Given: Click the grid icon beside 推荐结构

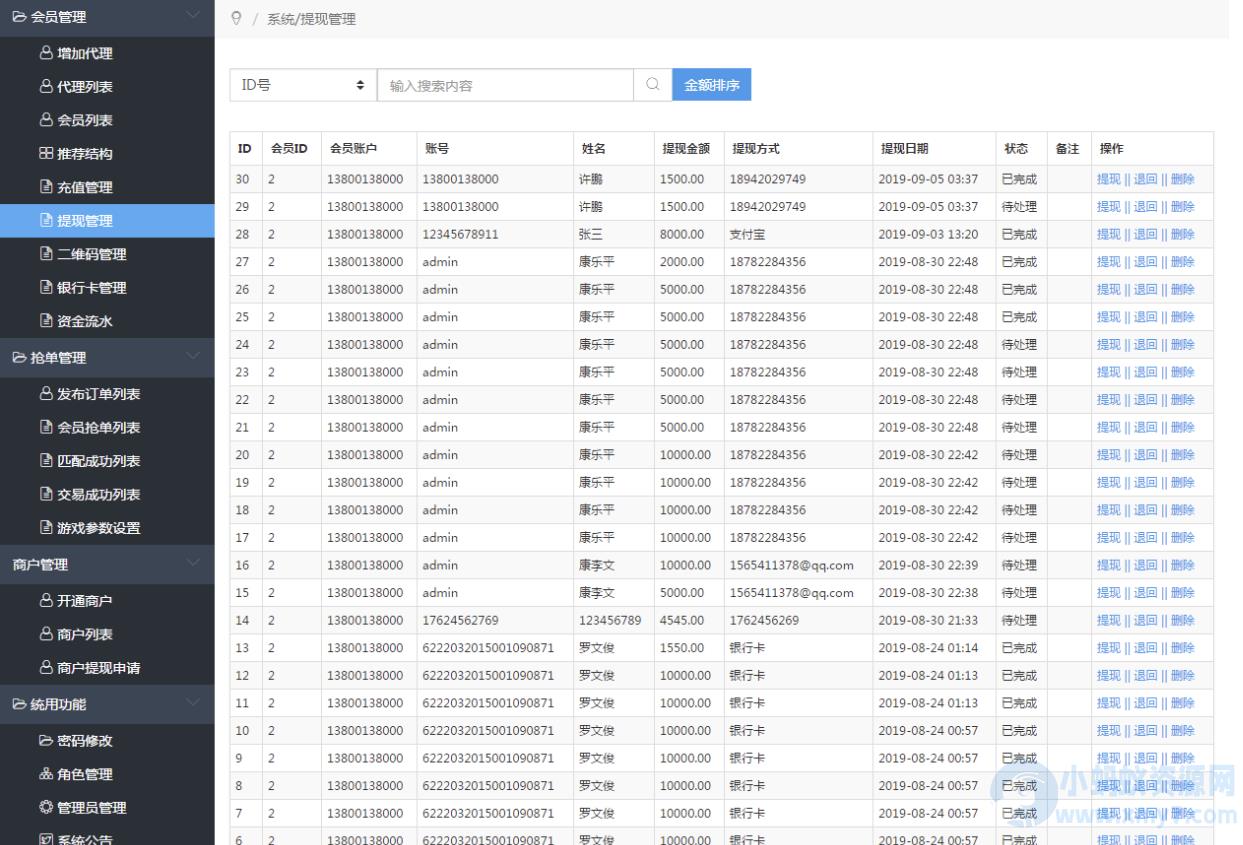Looking at the screenshot, I should click(x=46, y=154).
